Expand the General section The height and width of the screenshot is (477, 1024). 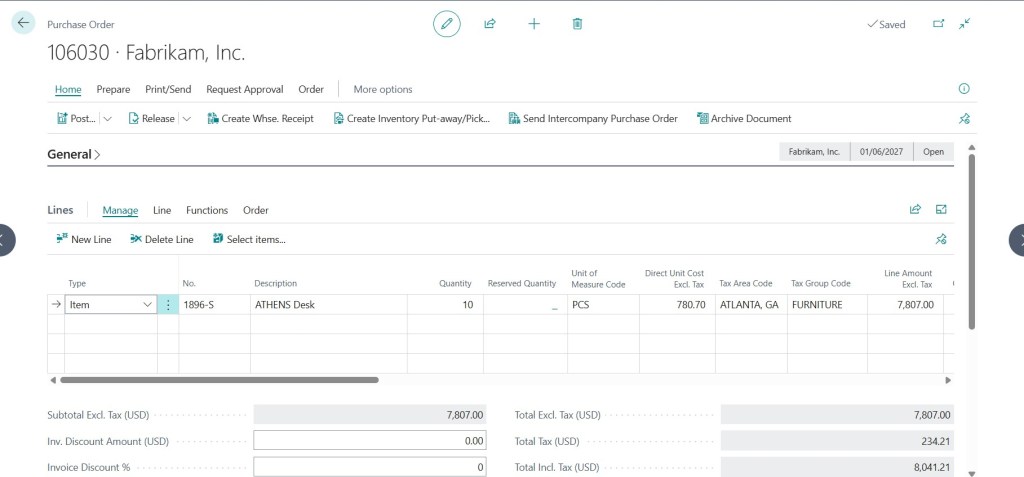(74, 155)
